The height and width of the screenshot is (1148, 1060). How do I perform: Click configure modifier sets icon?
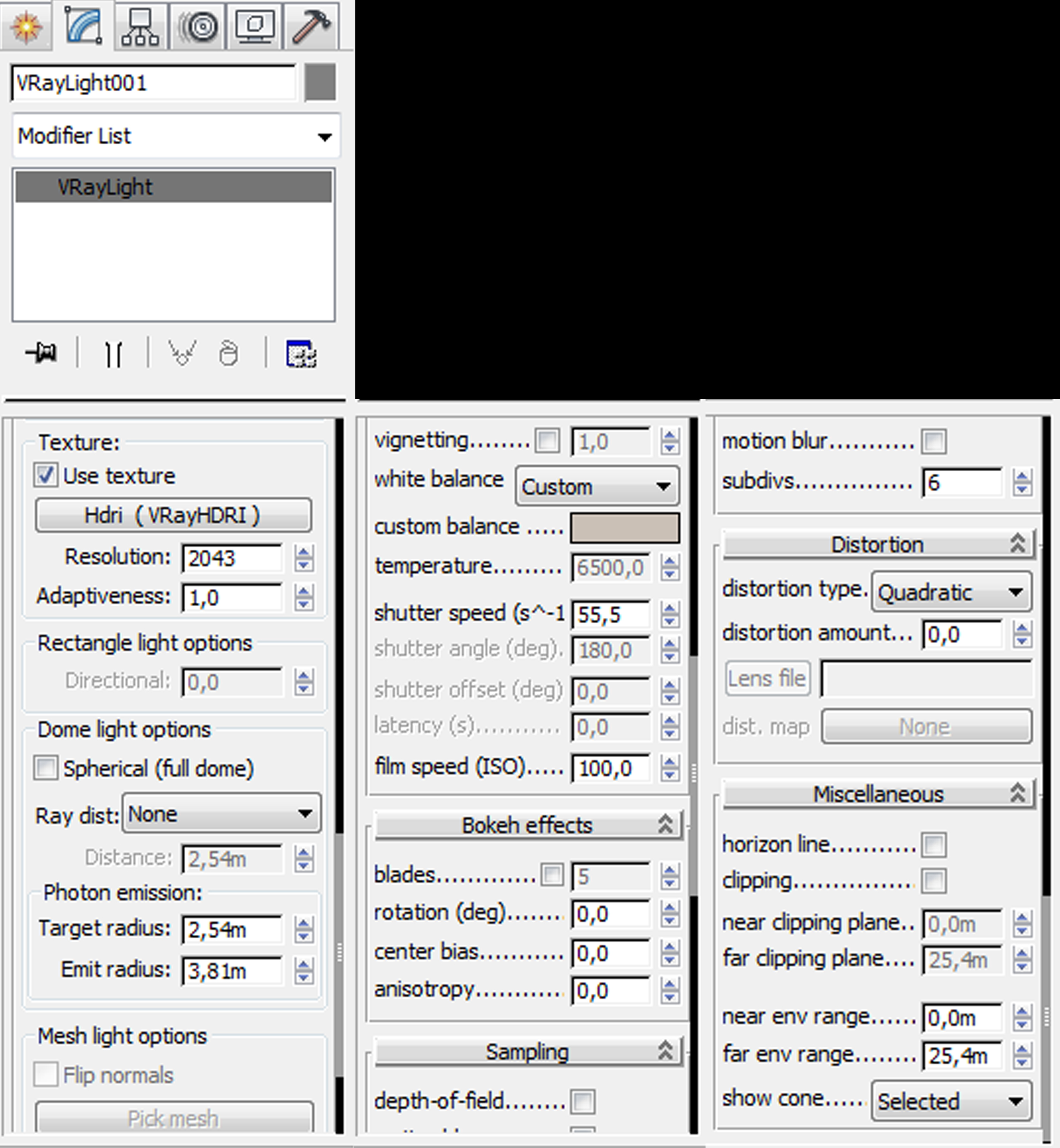[301, 353]
